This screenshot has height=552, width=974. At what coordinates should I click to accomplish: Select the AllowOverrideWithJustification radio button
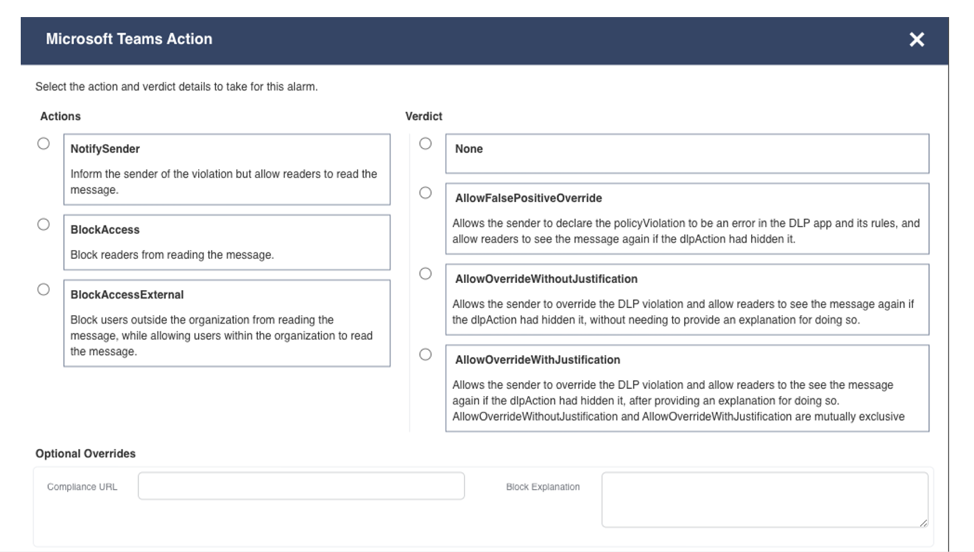(426, 355)
